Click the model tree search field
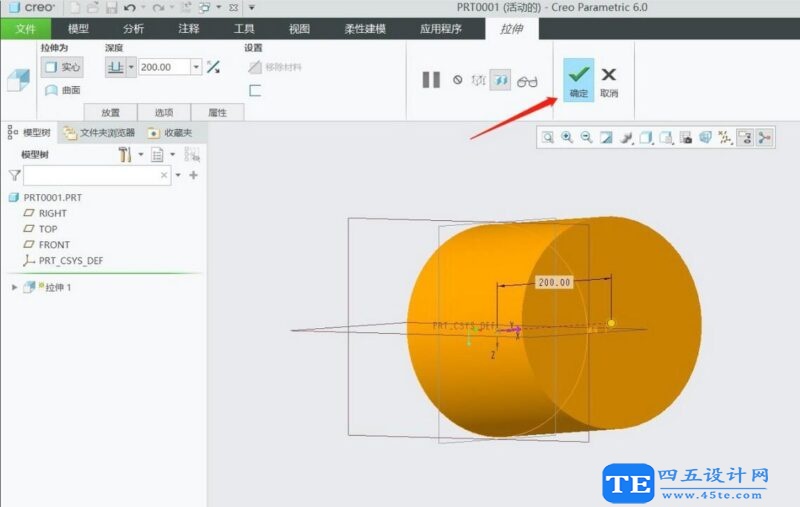This screenshot has height=507, width=800. pyautogui.click(x=97, y=175)
